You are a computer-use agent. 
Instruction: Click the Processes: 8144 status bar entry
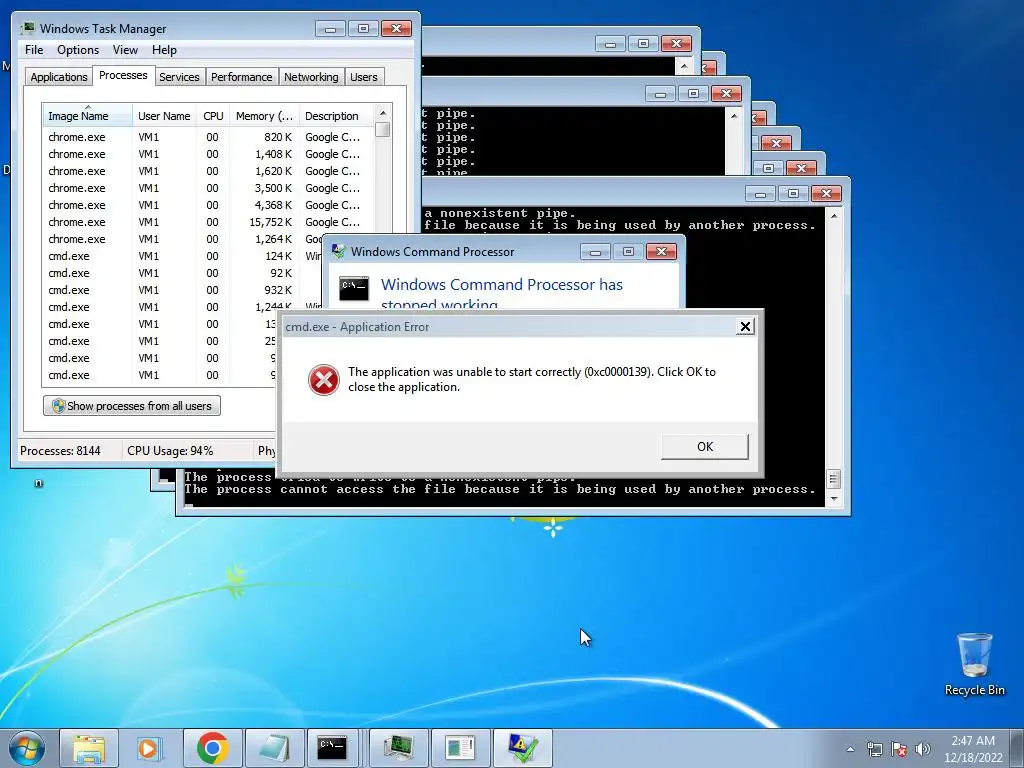coord(60,451)
